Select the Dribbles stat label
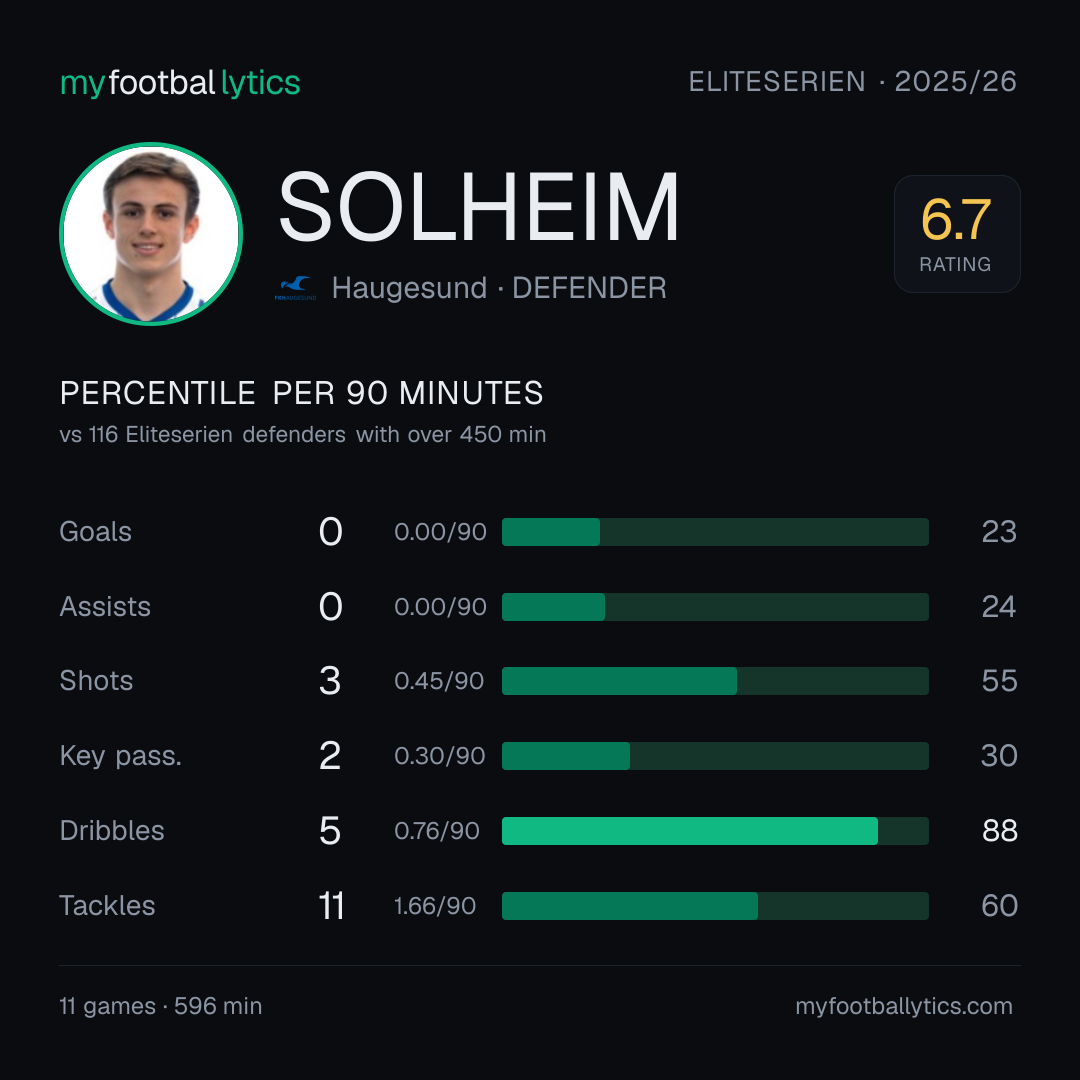1080x1080 pixels. pyautogui.click(x=112, y=831)
